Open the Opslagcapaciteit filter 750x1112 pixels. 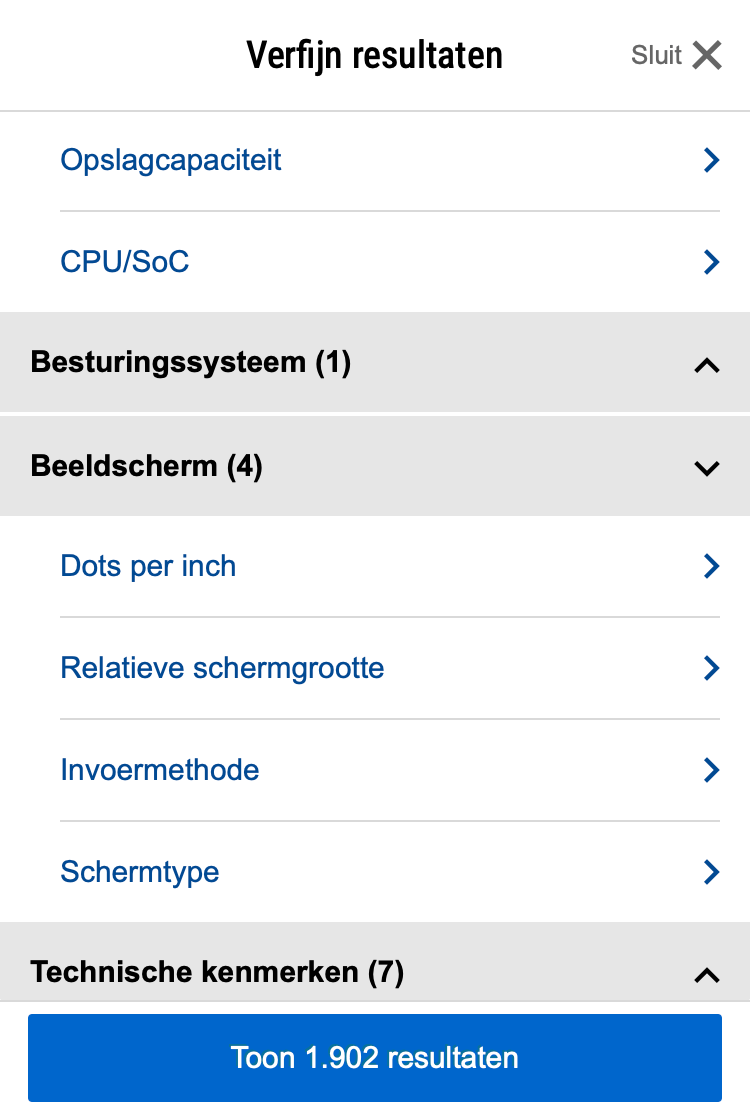tap(171, 160)
